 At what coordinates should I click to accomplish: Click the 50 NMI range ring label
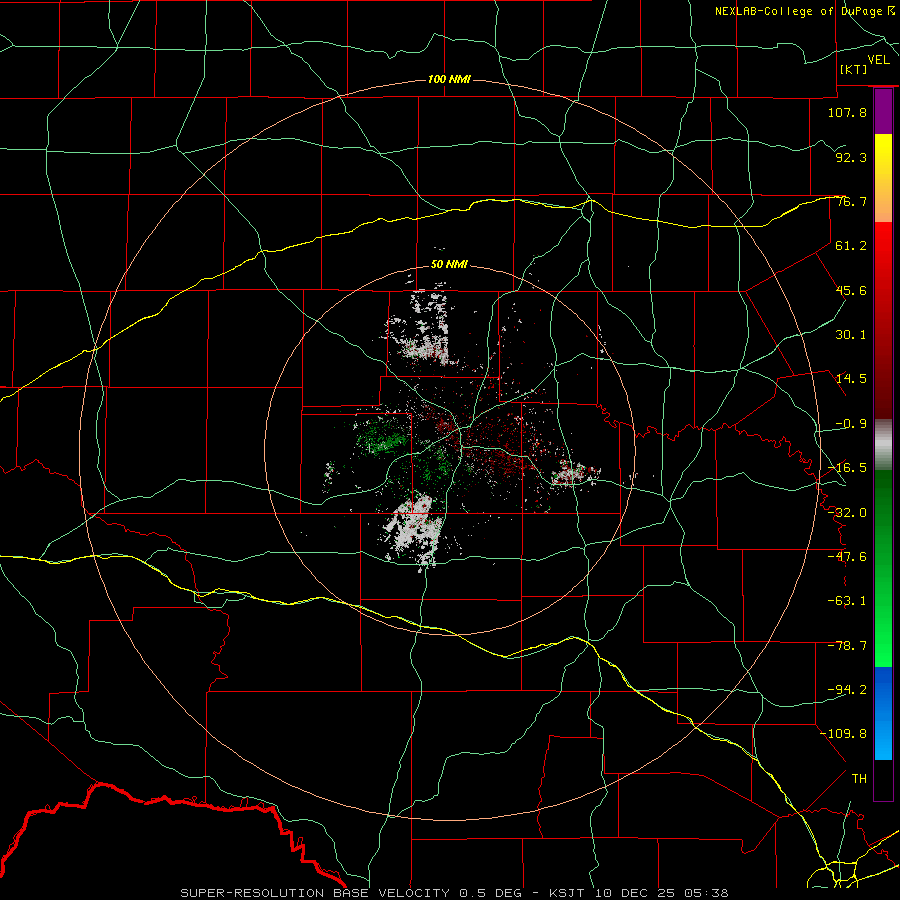(449, 264)
